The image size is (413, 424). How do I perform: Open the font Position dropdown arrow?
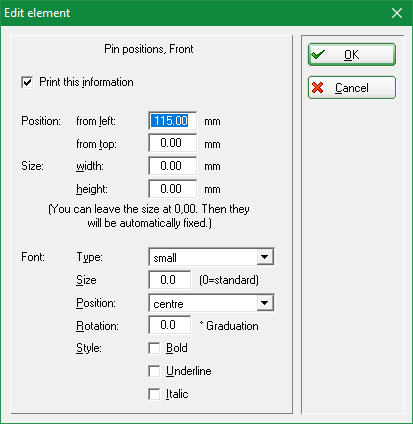[265, 303]
